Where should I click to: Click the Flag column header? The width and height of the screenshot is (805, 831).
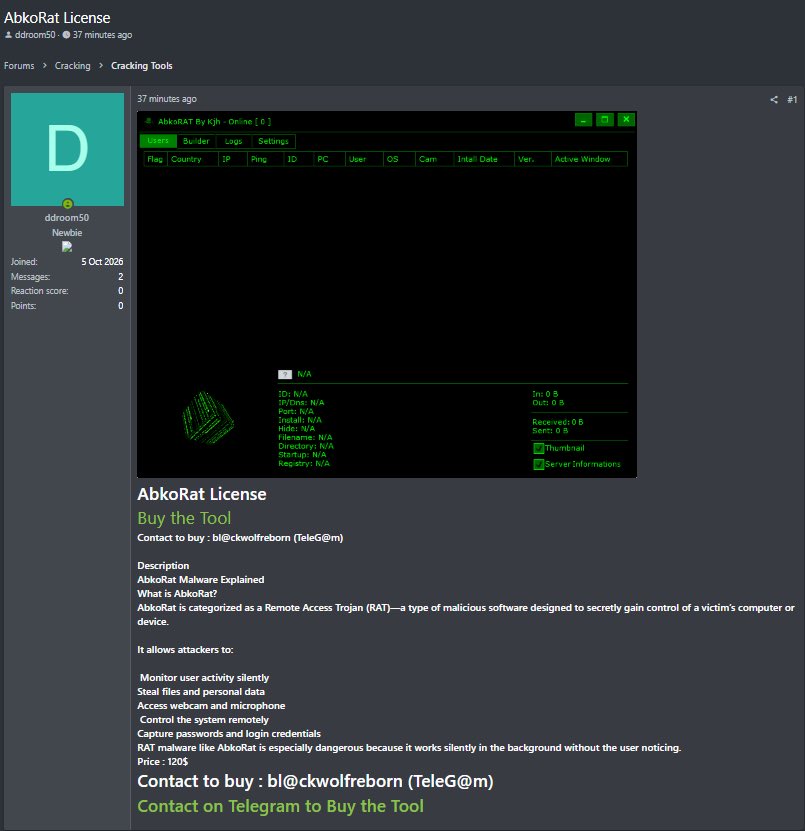click(155, 159)
